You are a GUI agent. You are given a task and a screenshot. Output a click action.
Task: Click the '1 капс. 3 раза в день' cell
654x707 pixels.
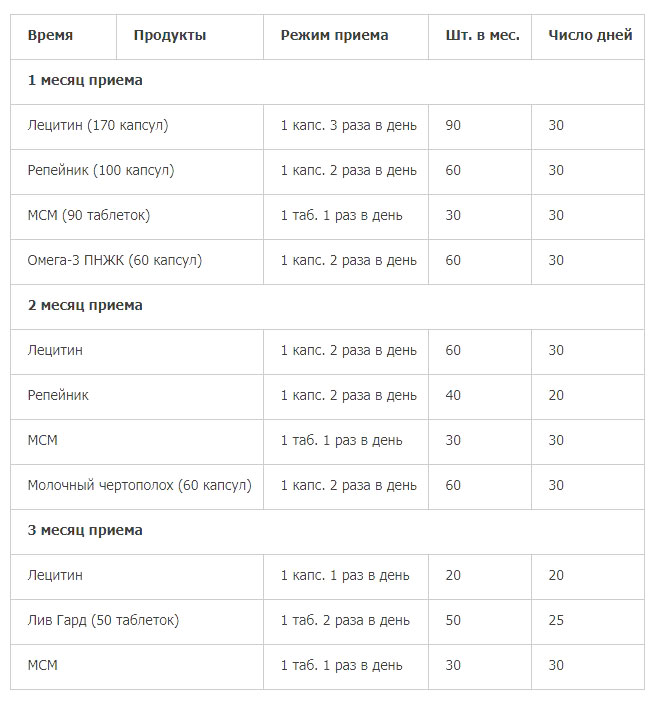point(346,127)
